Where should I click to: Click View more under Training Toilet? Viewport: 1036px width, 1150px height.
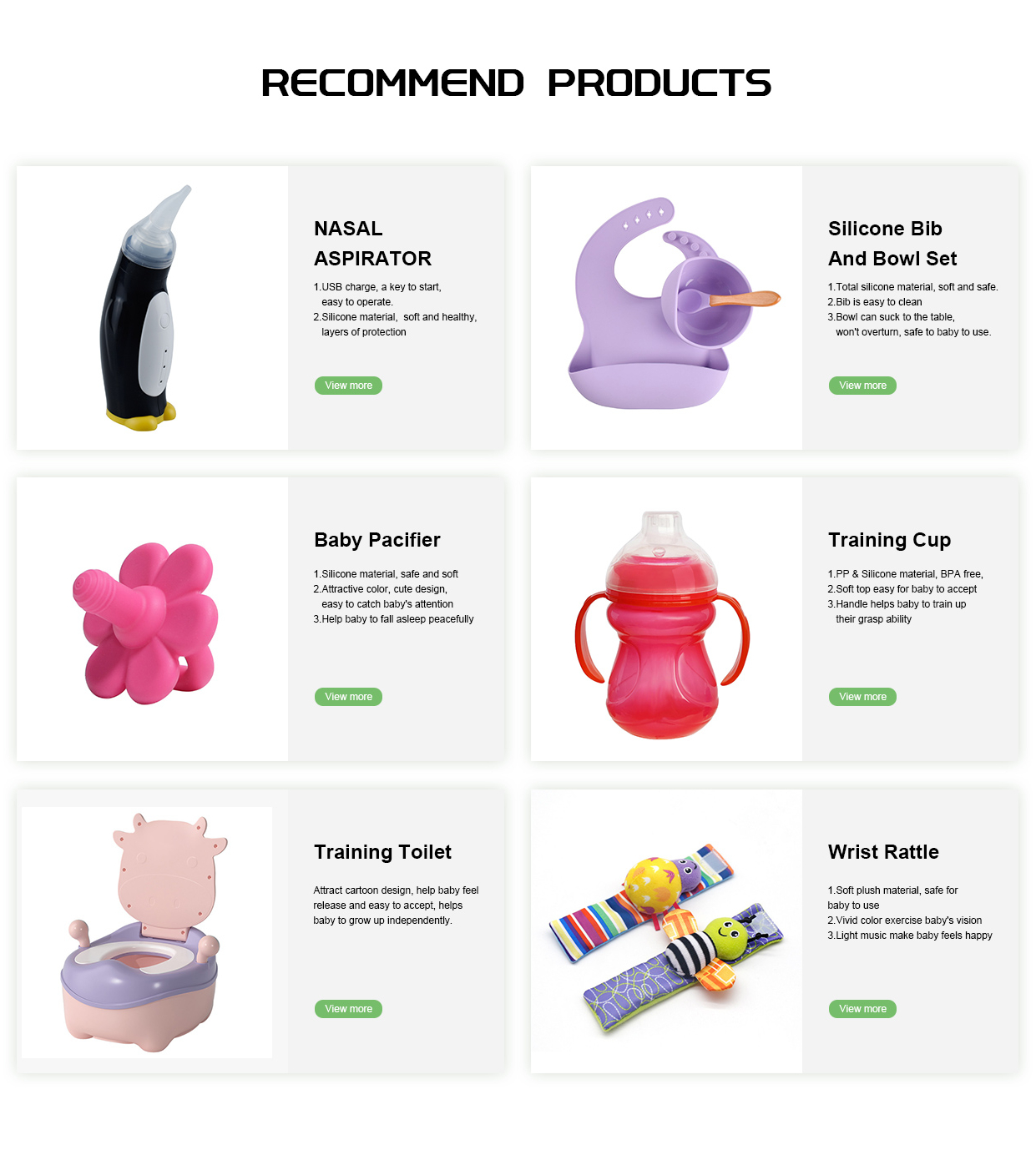tap(348, 1009)
